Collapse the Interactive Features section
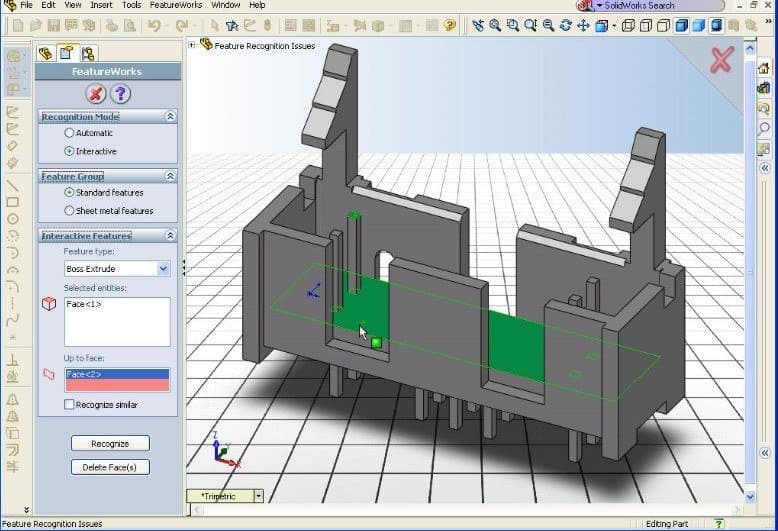The height and width of the screenshot is (531, 778). pyautogui.click(x=170, y=235)
